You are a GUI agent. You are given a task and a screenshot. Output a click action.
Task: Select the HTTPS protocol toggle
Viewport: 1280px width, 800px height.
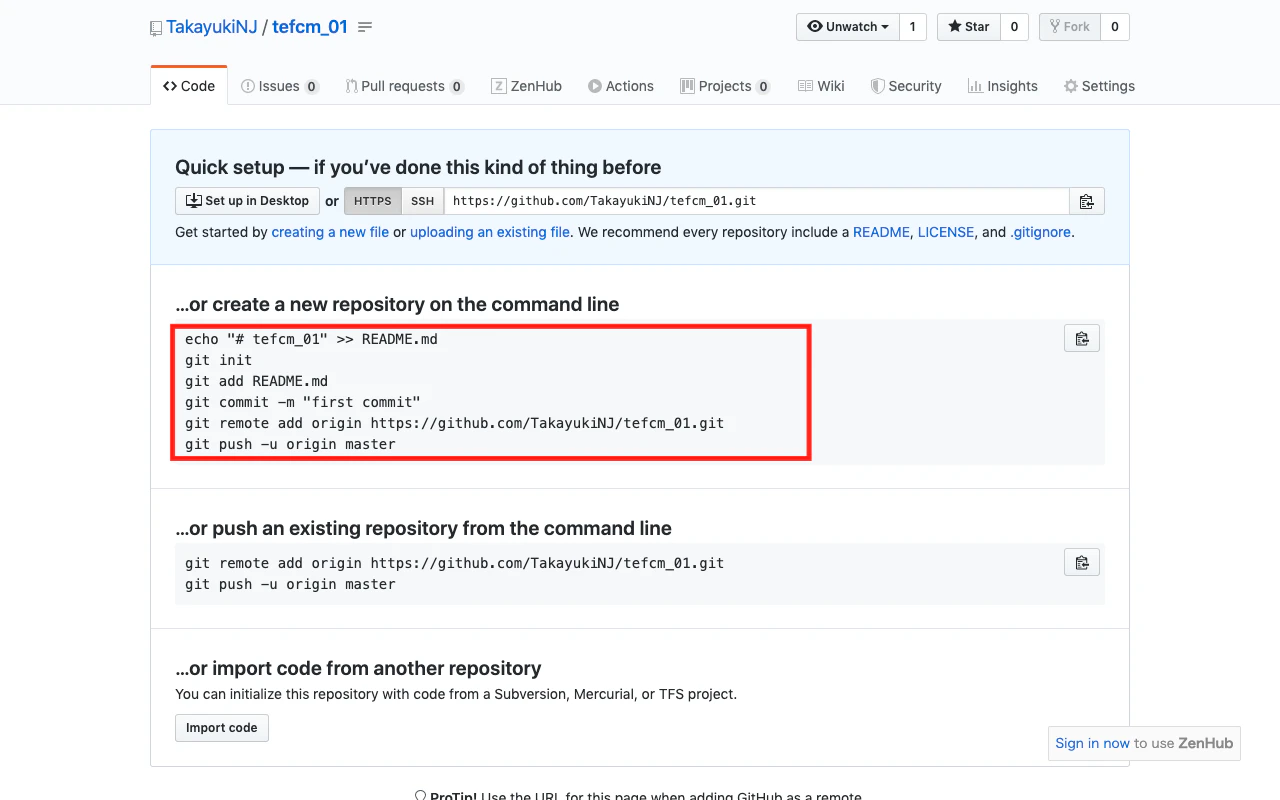point(373,201)
